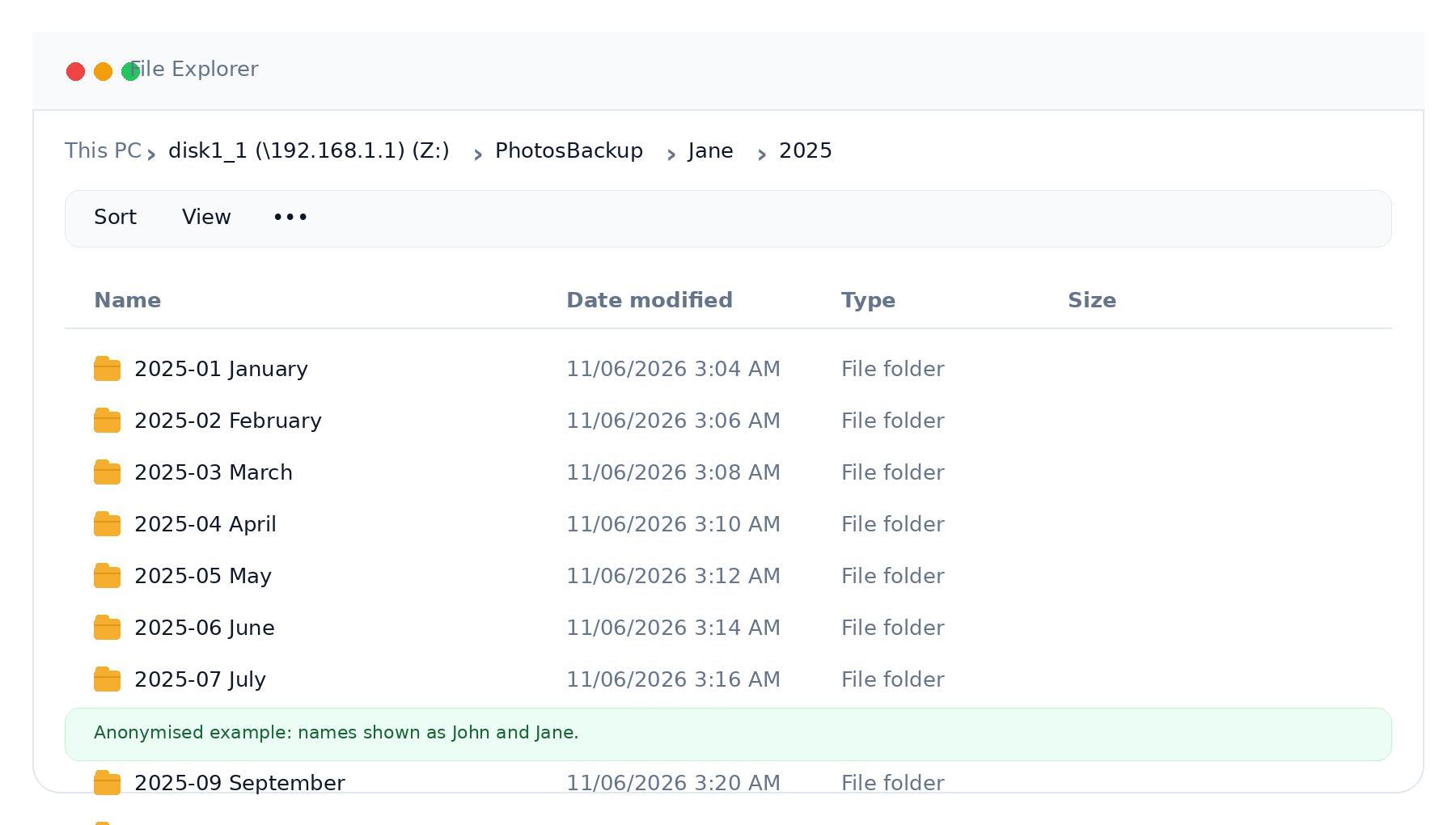Click date '11/06/2026 3:04 AM'
The height and width of the screenshot is (825, 1456).
tap(673, 369)
